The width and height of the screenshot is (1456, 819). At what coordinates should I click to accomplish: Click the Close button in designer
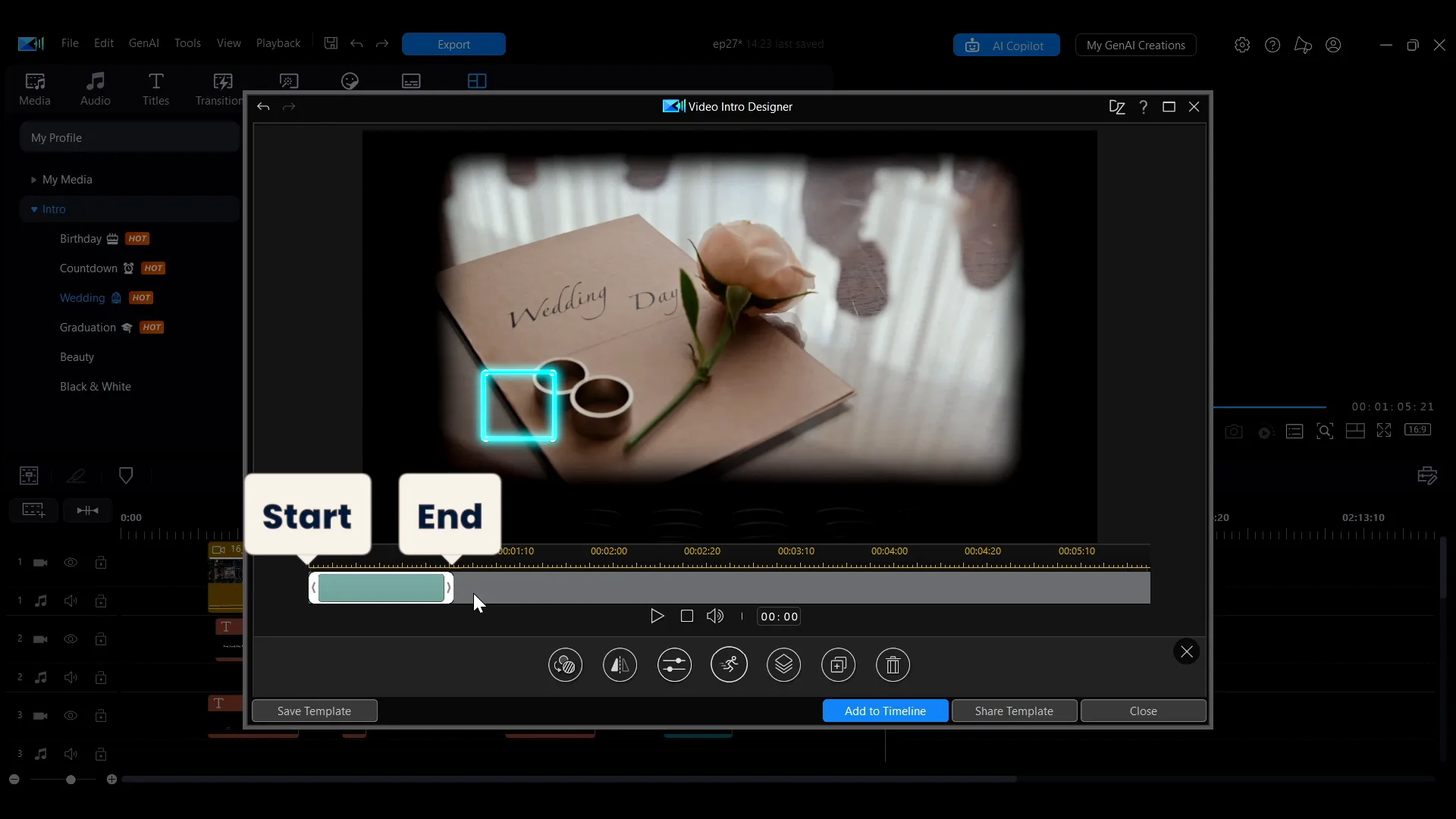pyautogui.click(x=1143, y=711)
